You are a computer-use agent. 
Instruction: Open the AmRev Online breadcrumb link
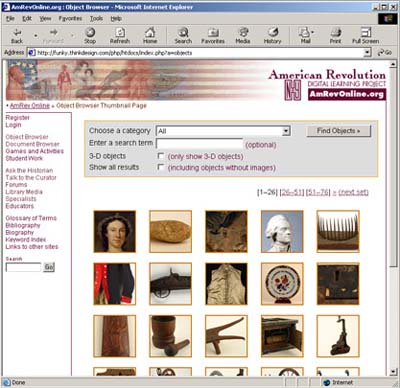[x=30, y=106]
